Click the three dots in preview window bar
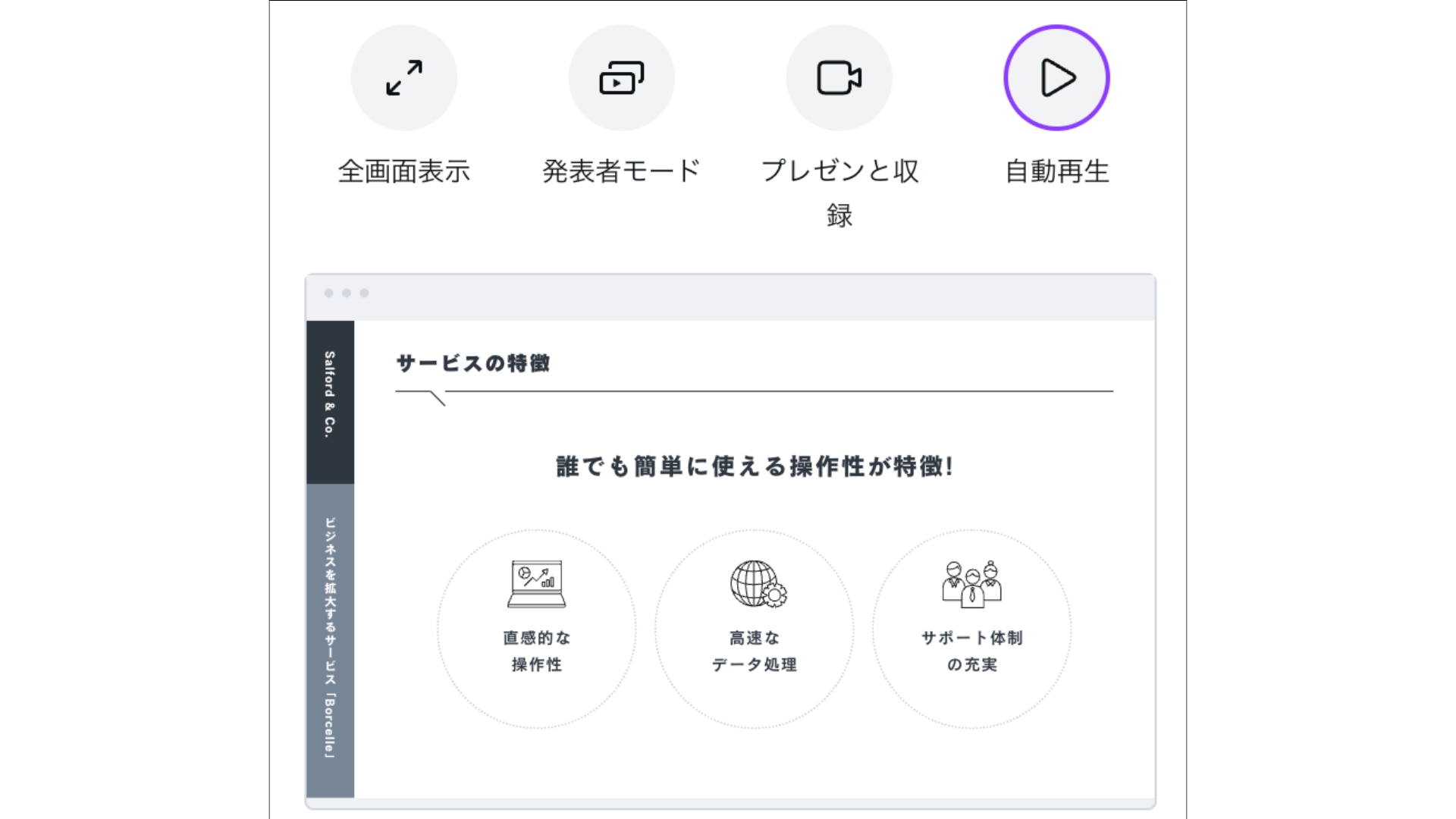The image size is (1456, 819). (347, 293)
